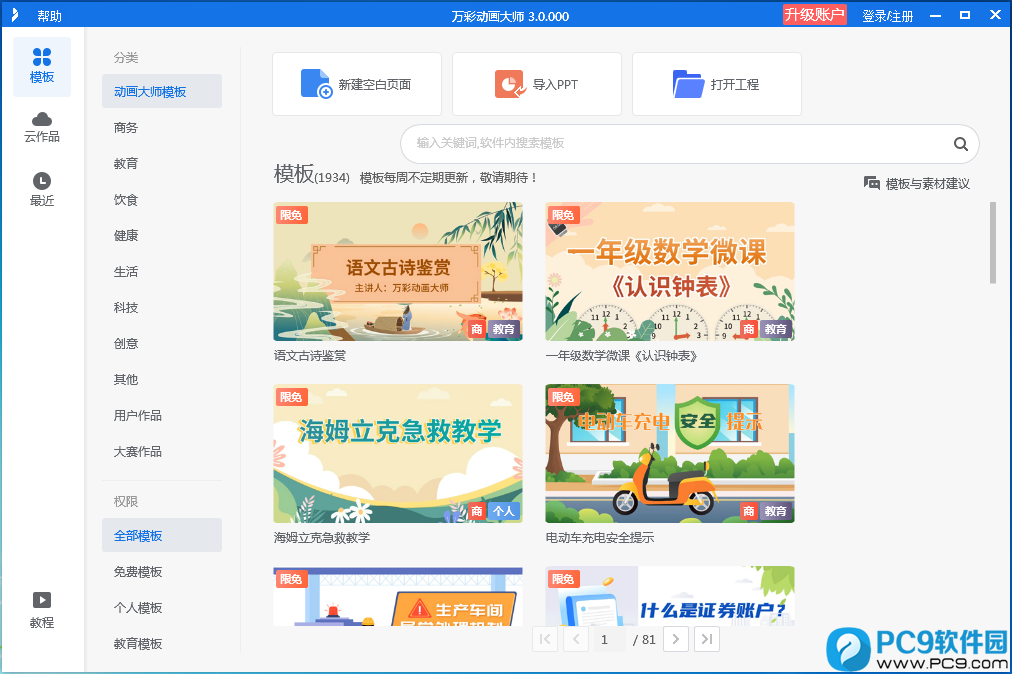This screenshot has height=674, width=1012.
Task: Select 教育模板 permission filter
Action: [137, 644]
